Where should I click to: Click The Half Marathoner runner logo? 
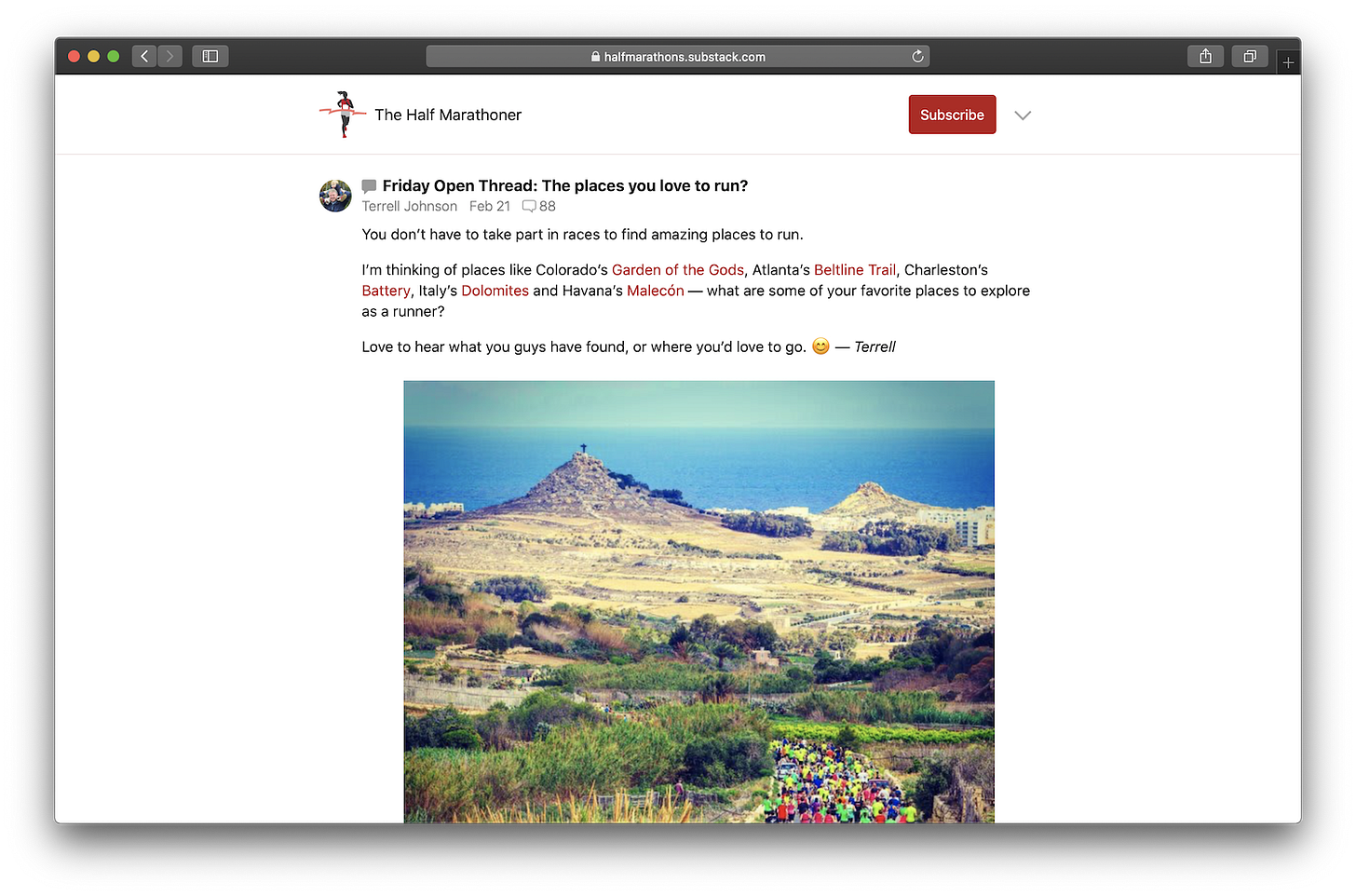pos(343,115)
